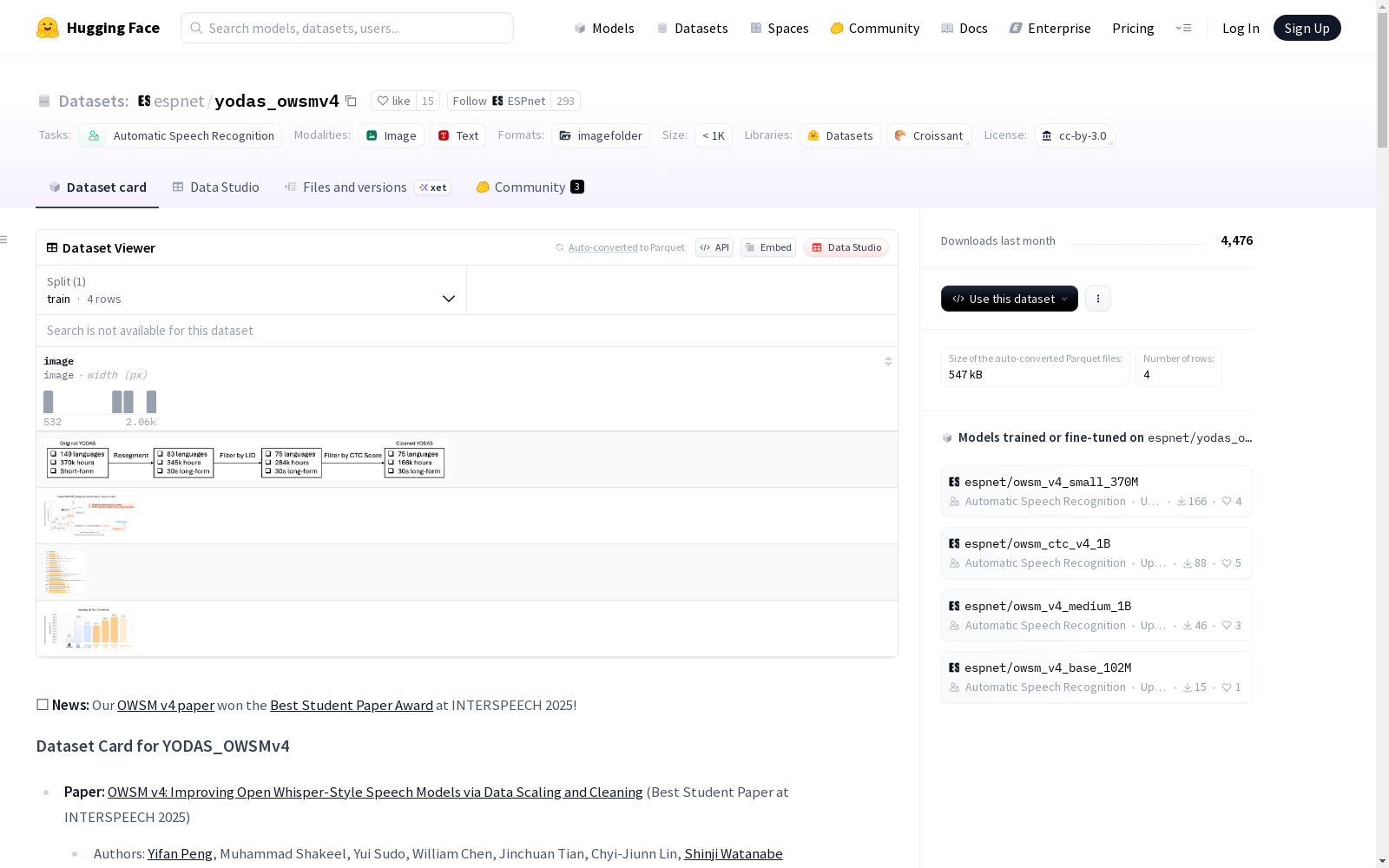Image resolution: width=1389 pixels, height=868 pixels.
Task: Open the espnet/owsm_v4_base_102M model card
Action: coord(1096,677)
